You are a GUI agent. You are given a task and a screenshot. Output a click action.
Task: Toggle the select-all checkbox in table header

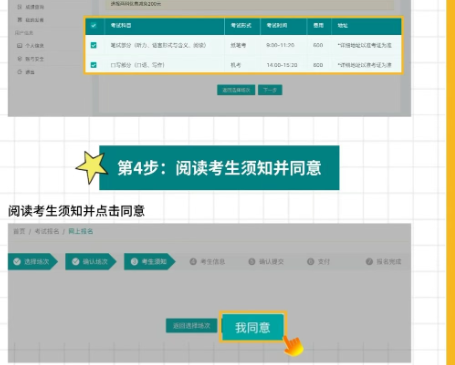pos(94,25)
